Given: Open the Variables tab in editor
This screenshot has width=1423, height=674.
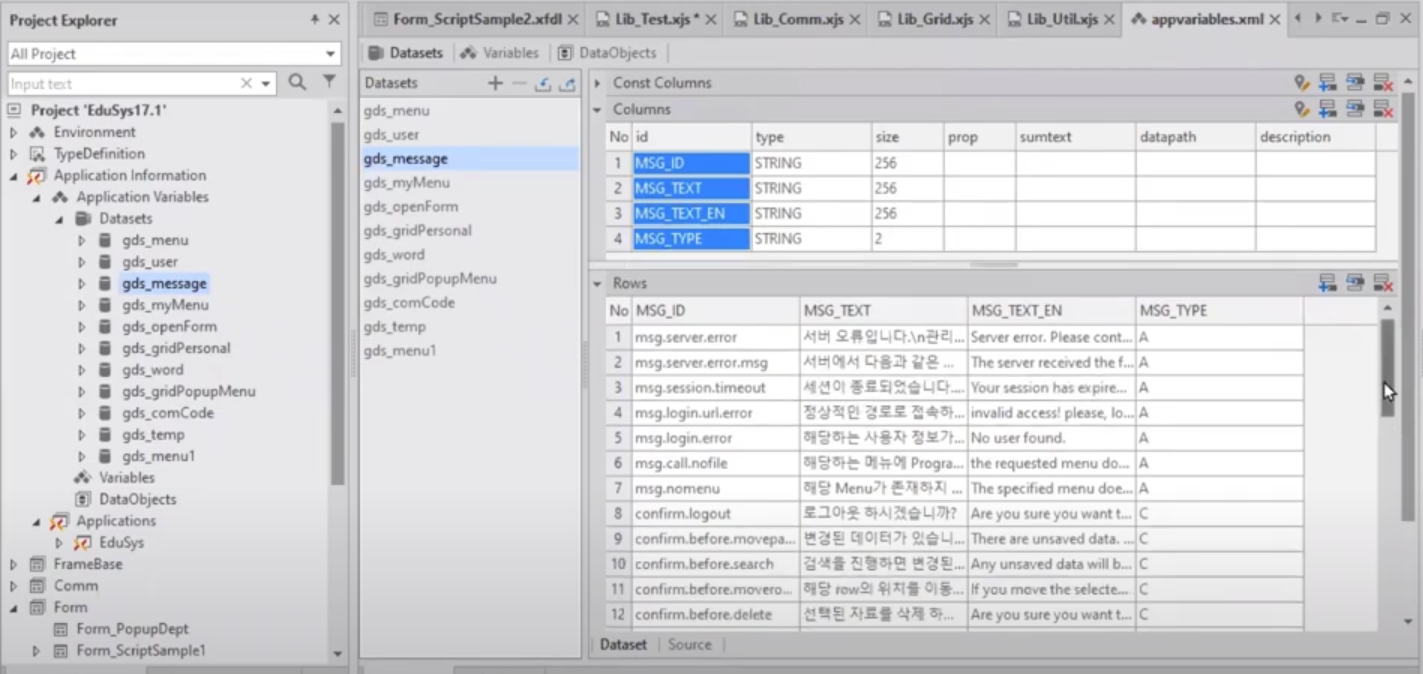Looking at the screenshot, I should tap(500, 53).
